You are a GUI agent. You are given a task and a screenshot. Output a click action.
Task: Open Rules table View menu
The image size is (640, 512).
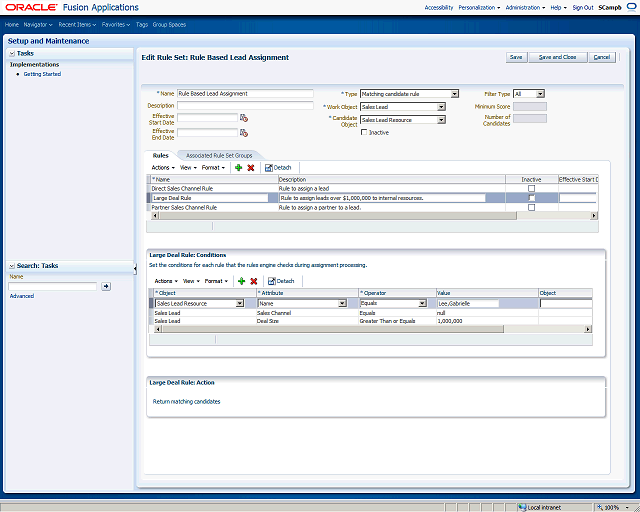188,167
